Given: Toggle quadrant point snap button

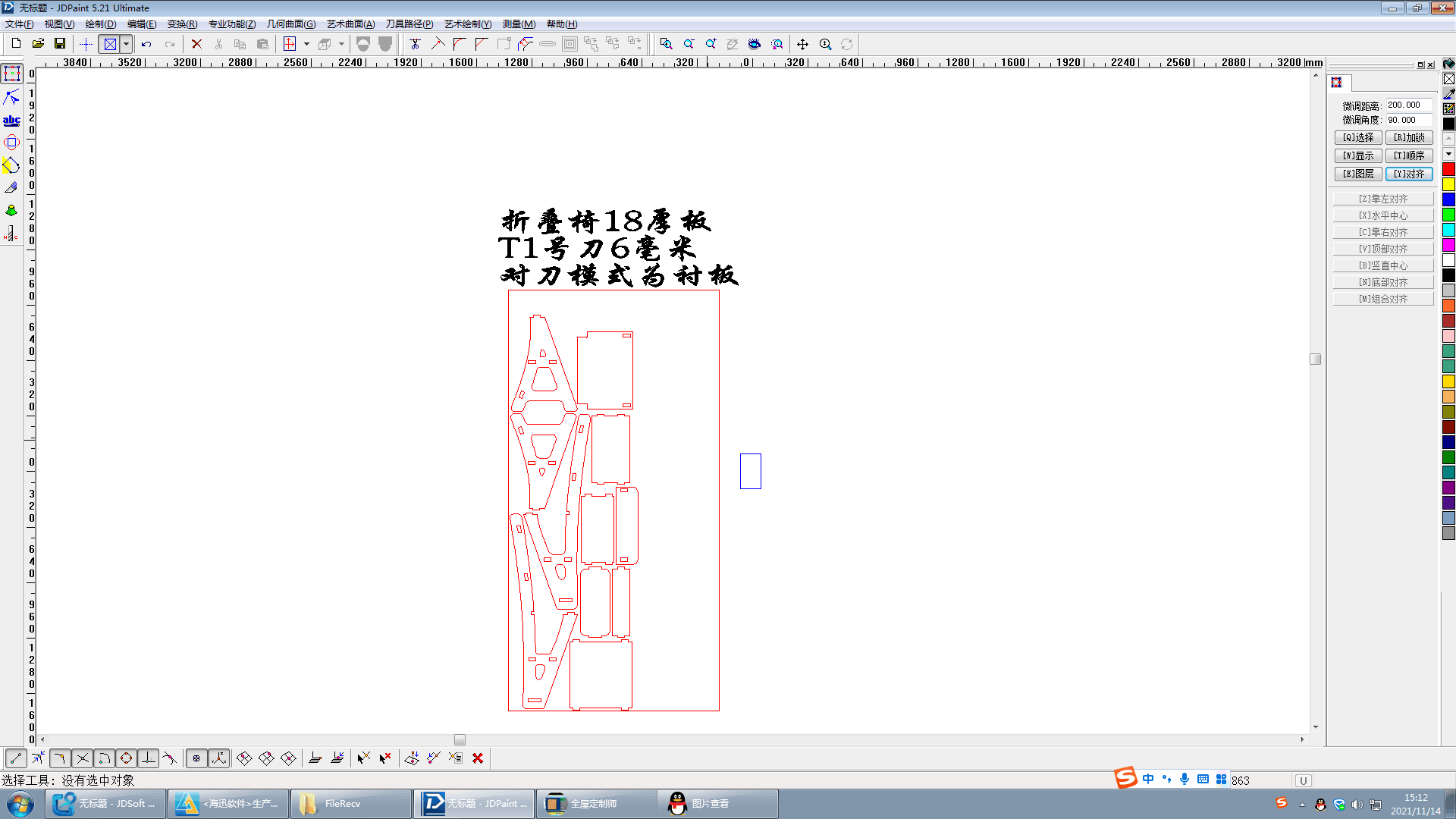Looking at the screenshot, I should click(x=126, y=758).
